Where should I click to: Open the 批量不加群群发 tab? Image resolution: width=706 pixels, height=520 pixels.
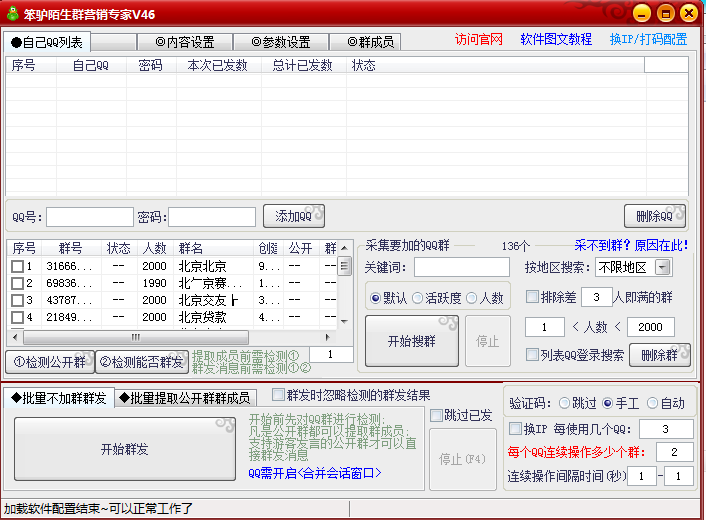(59, 398)
